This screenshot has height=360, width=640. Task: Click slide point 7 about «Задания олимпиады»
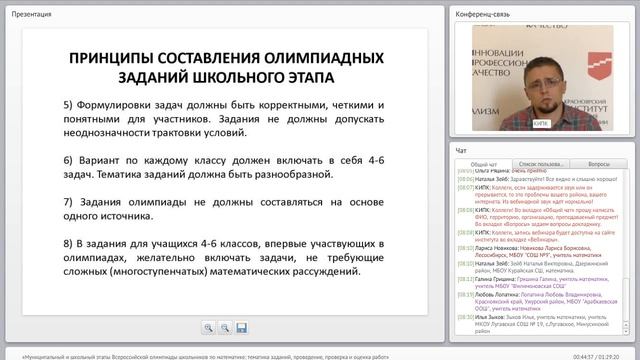pos(224,209)
